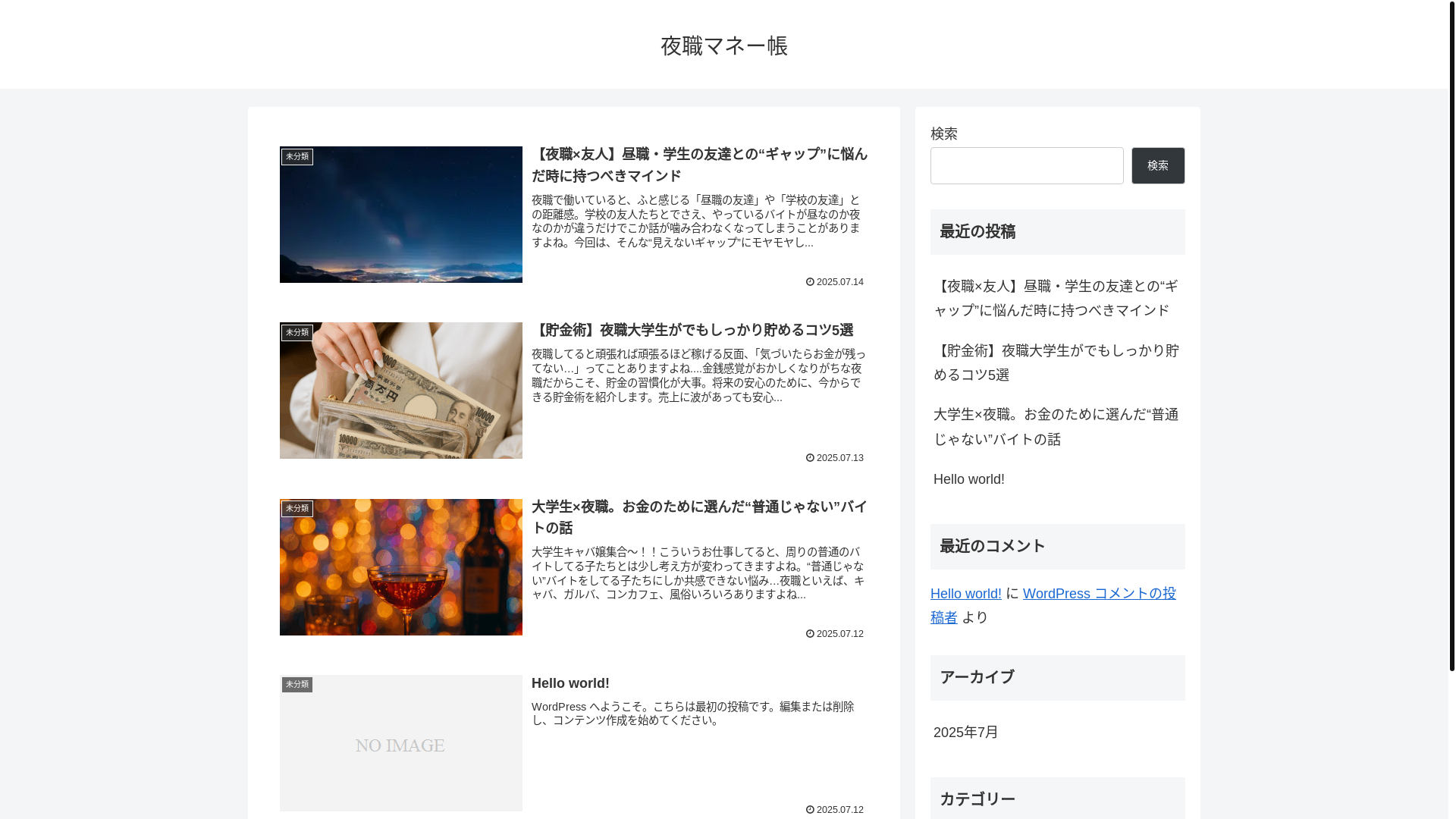
Task: Open the 【夜職×友人】 post title in the list
Action: tap(699, 165)
